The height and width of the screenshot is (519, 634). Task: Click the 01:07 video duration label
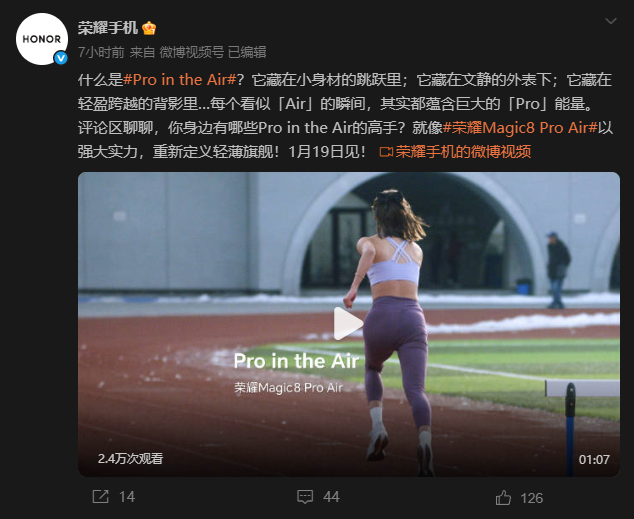(594, 460)
